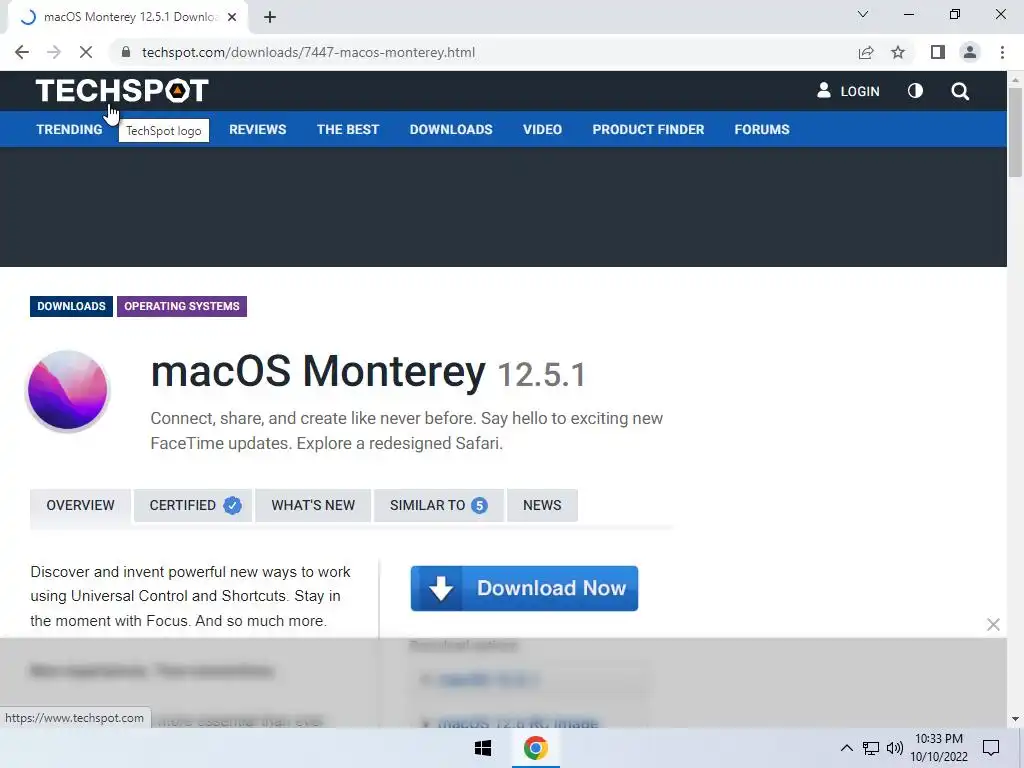Switch to the CERTIFIED tab
The image size is (1024, 768).
tap(193, 505)
